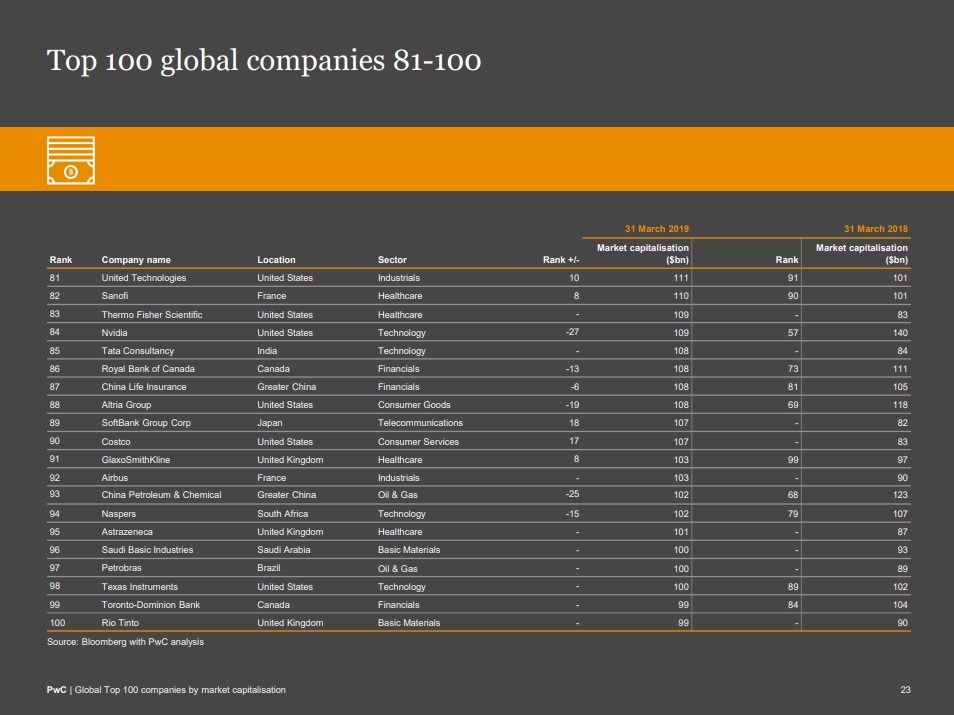Viewport: 954px width, 715px height.
Task: Click the '-27' rank change for Nvidia
Action: [573, 332]
